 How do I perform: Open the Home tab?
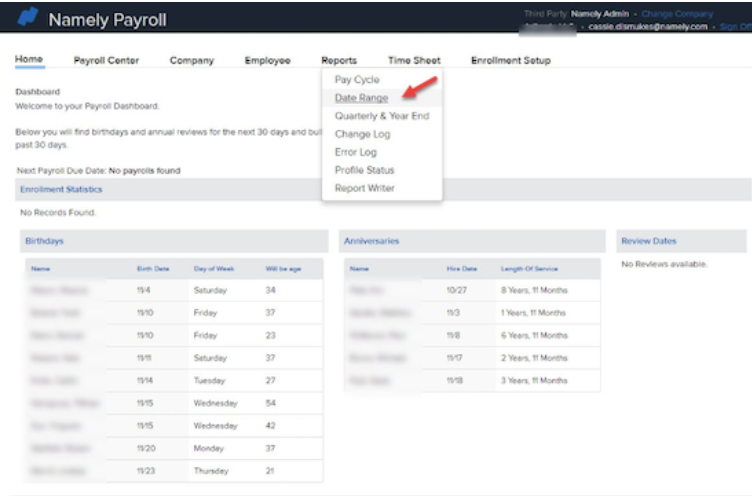(29, 60)
